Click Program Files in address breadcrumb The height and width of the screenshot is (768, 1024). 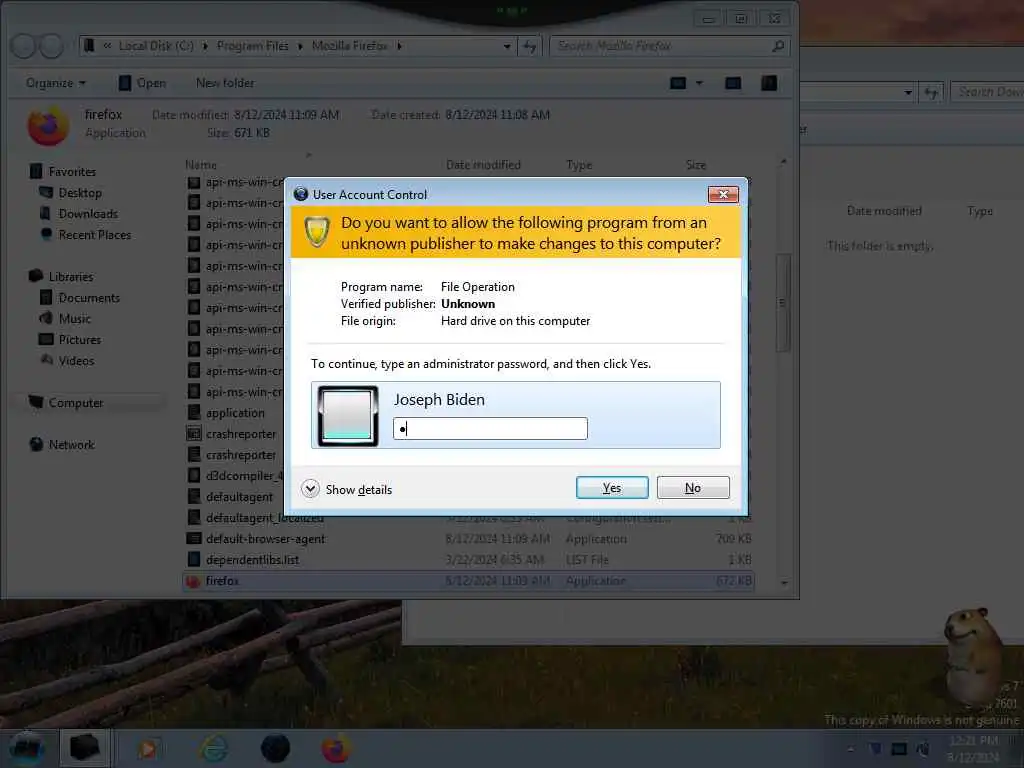click(253, 46)
